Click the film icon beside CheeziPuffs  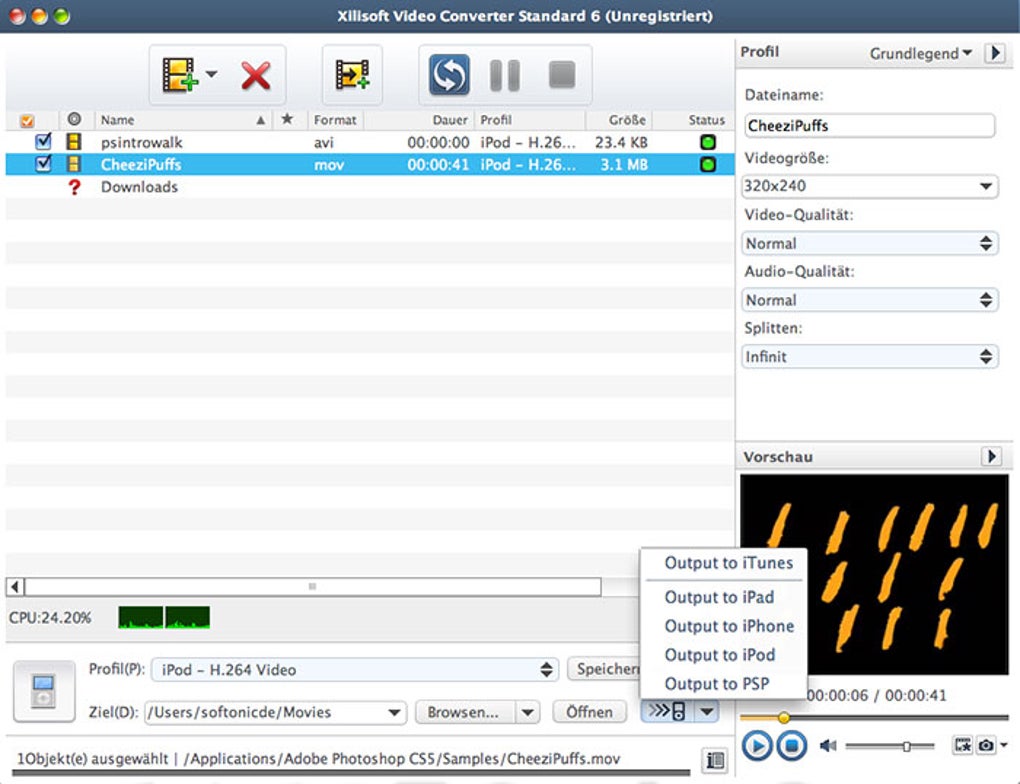coord(74,164)
